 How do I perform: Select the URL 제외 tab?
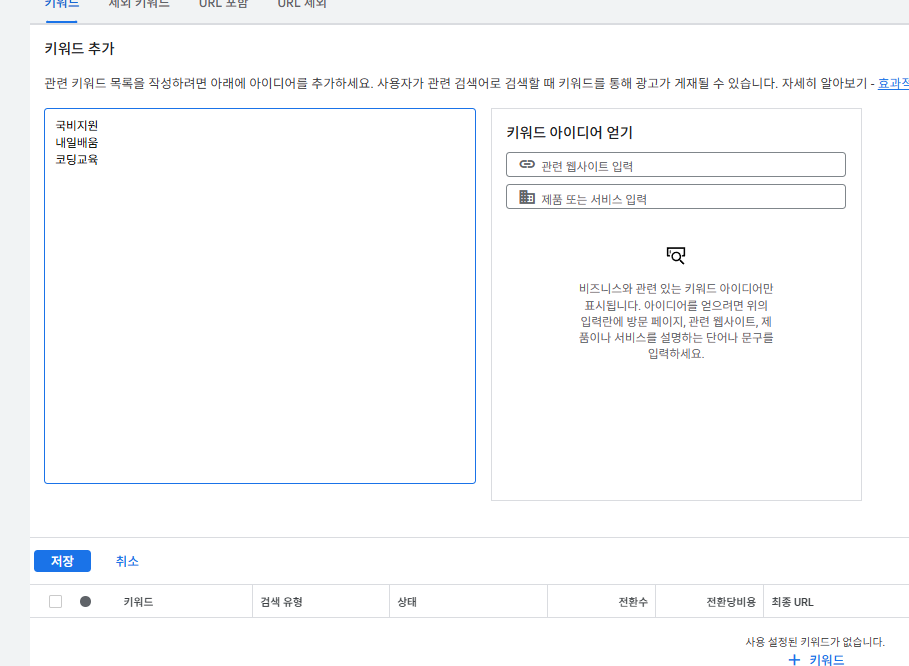click(x=302, y=5)
